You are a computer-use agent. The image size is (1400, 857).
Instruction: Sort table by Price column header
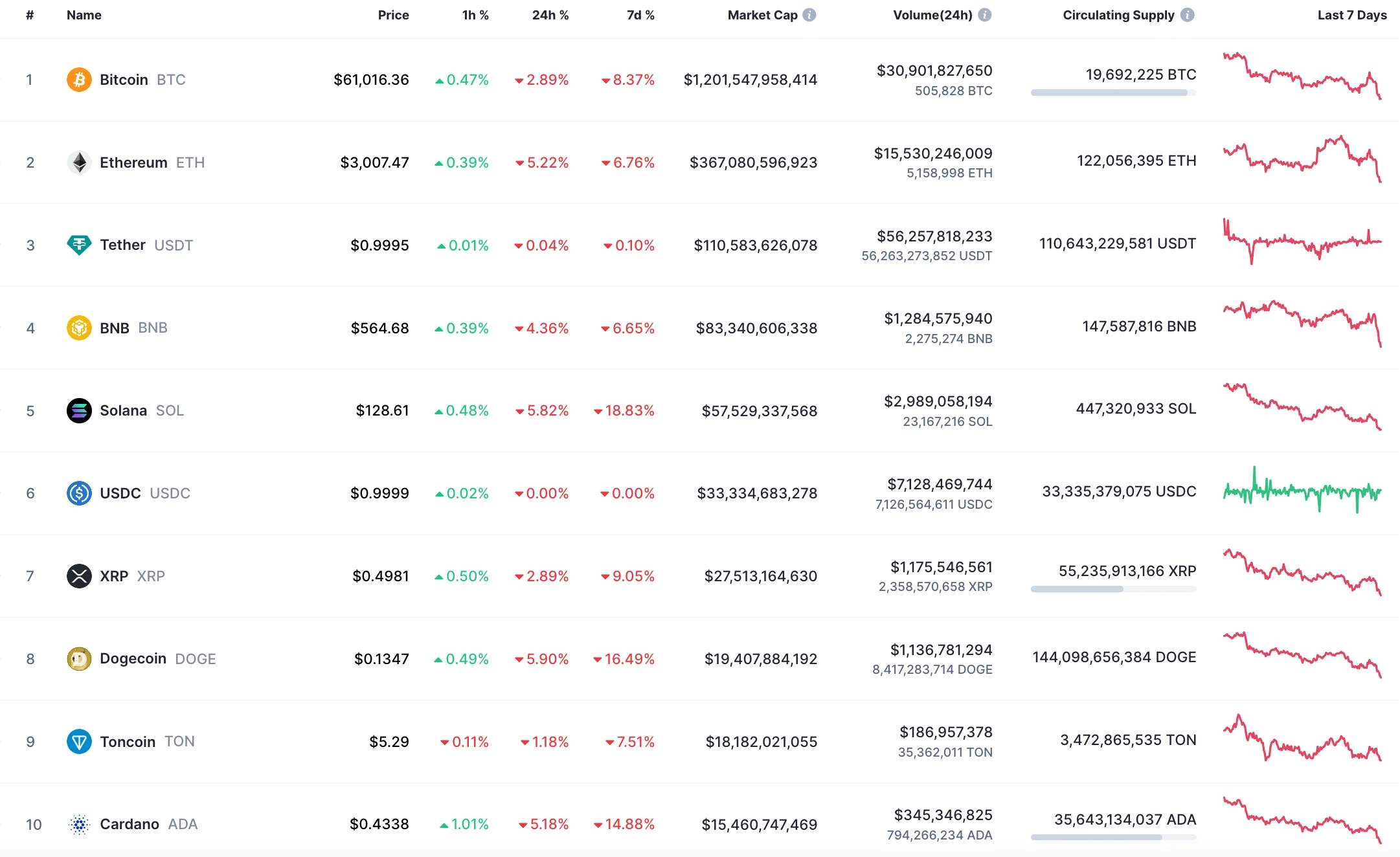click(x=393, y=15)
